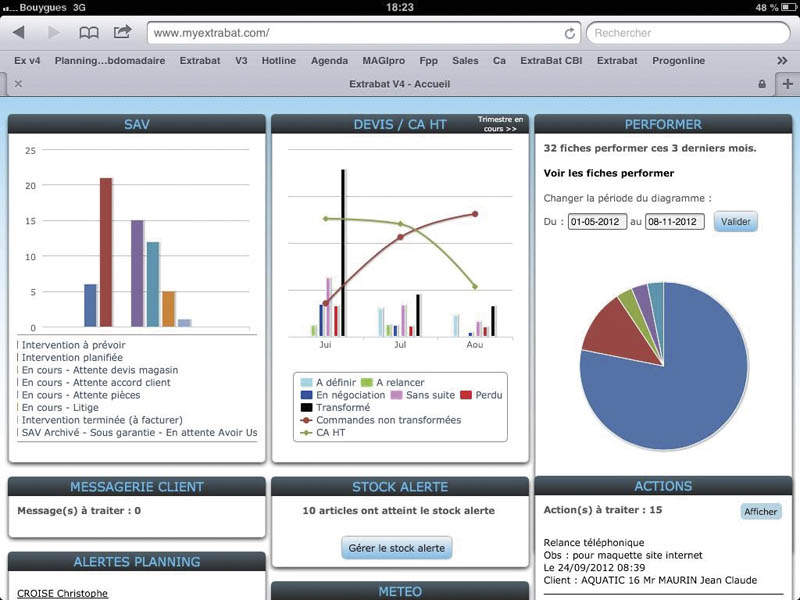Open the Hotline bookmark
Image resolution: width=800 pixels, height=600 pixels.
(279, 60)
